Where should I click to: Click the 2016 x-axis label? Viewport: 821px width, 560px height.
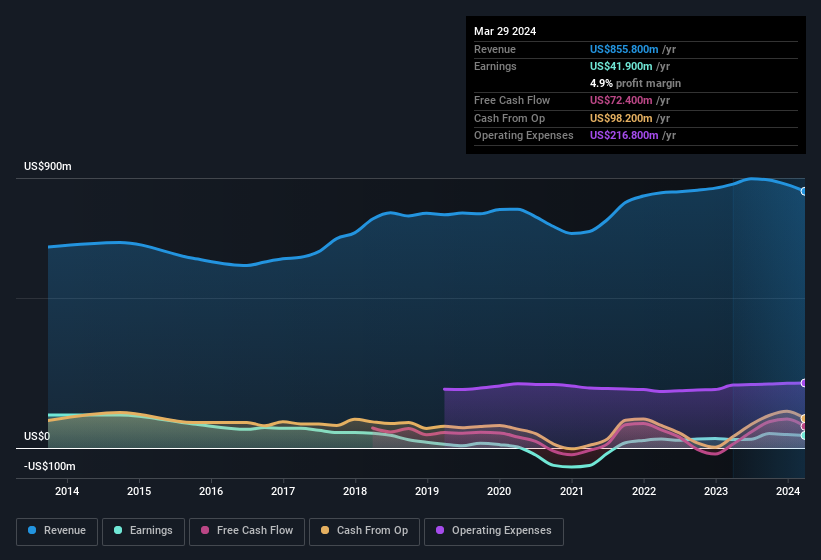(x=211, y=491)
